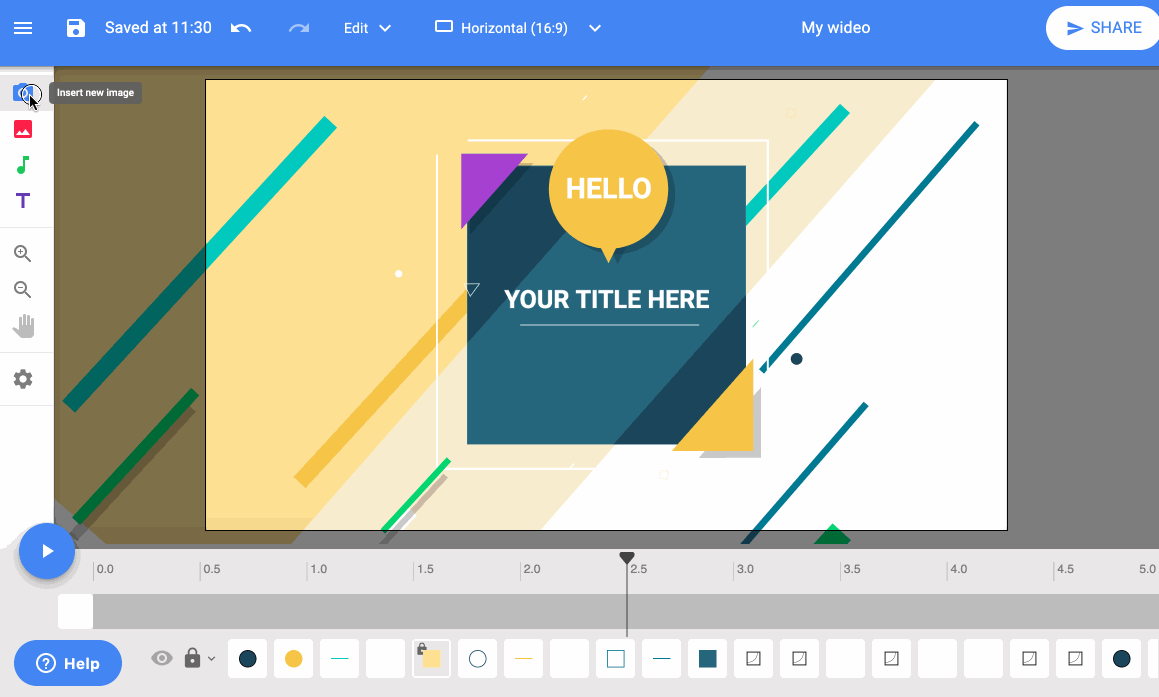
Task: Select the YOUR TITLE HERE text on canvas
Action: (607, 299)
